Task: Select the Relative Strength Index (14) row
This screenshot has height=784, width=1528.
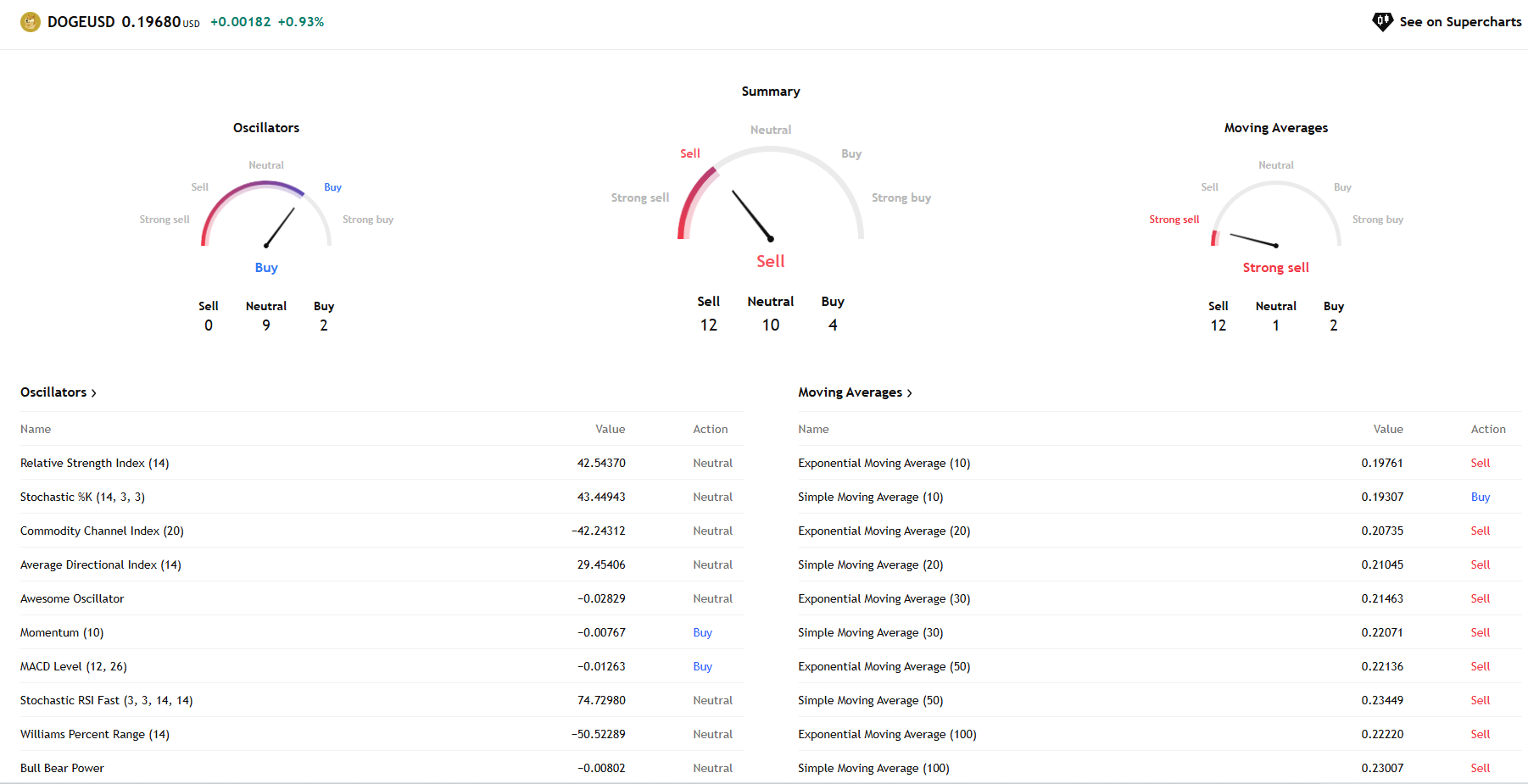Action: coord(95,464)
